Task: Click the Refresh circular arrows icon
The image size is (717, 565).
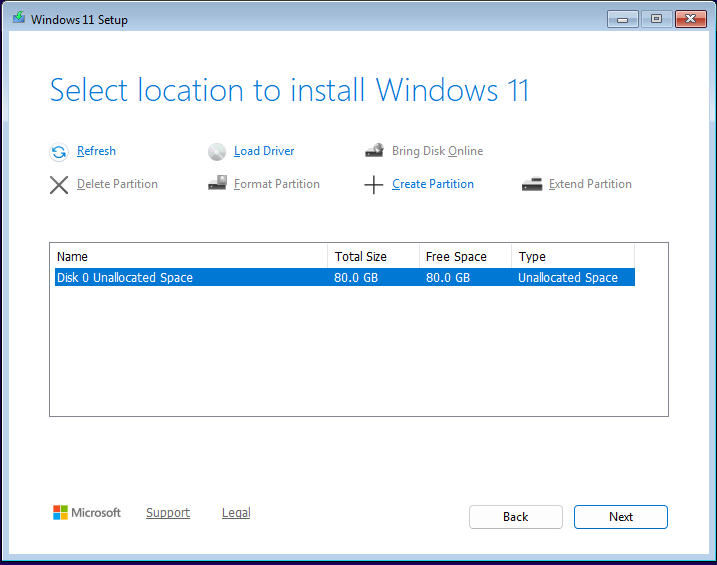Action: (59, 152)
